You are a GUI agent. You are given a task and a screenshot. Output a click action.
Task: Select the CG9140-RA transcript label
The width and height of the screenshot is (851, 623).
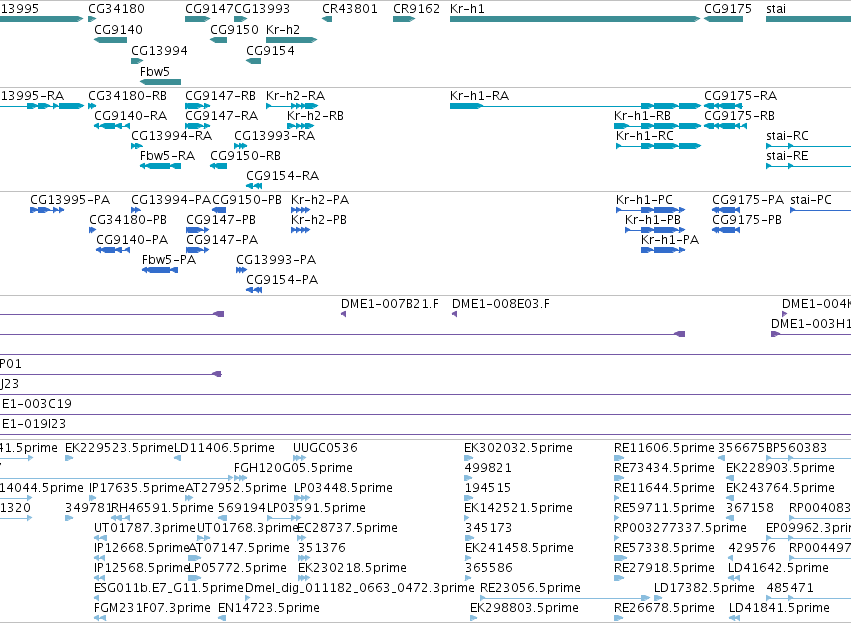coord(131,116)
